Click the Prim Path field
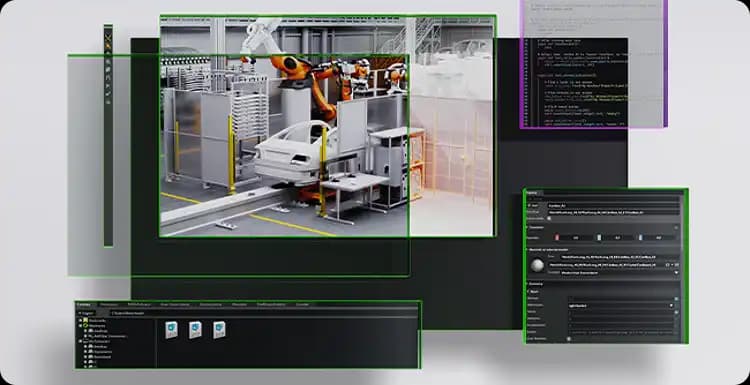The height and width of the screenshot is (385, 750). [x=613, y=212]
